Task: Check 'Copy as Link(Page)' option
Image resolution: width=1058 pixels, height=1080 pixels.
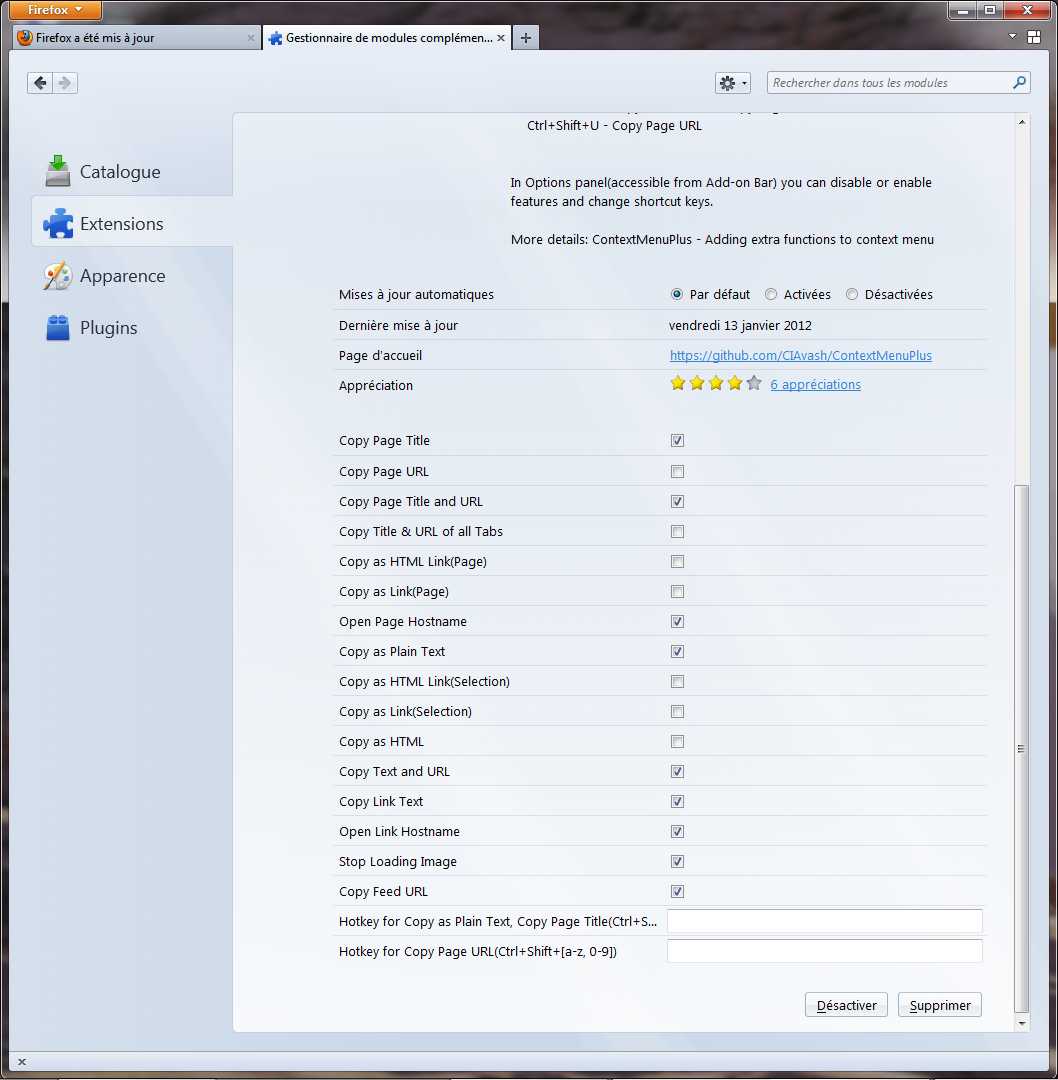Action: pos(677,592)
